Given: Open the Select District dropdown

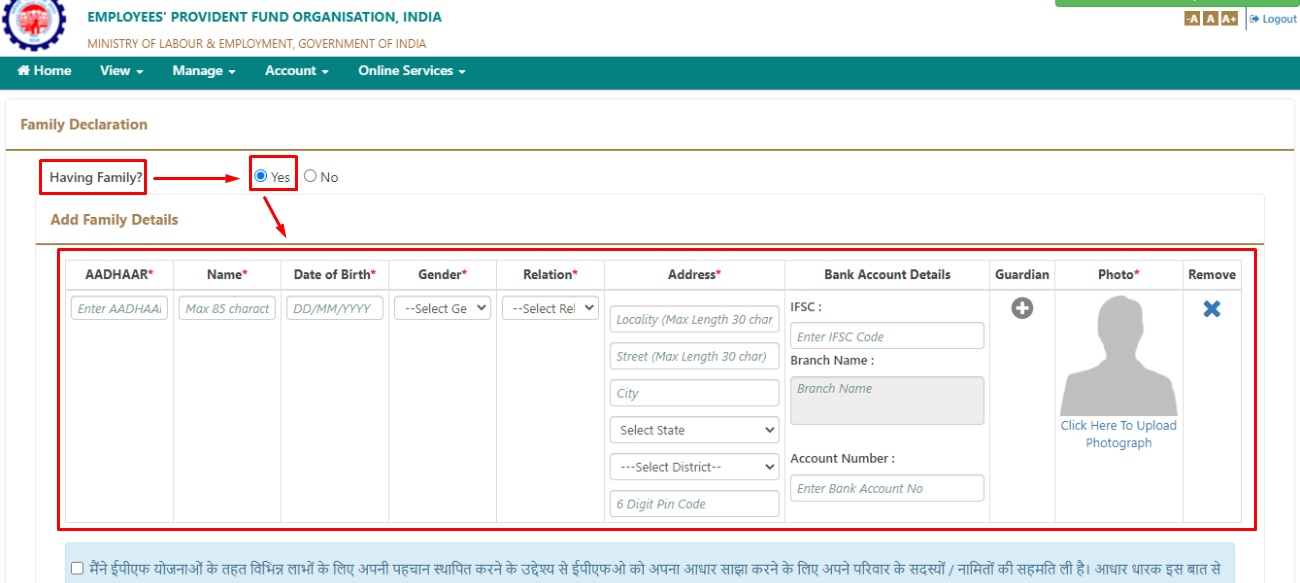Looking at the screenshot, I should (x=694, y=467).
